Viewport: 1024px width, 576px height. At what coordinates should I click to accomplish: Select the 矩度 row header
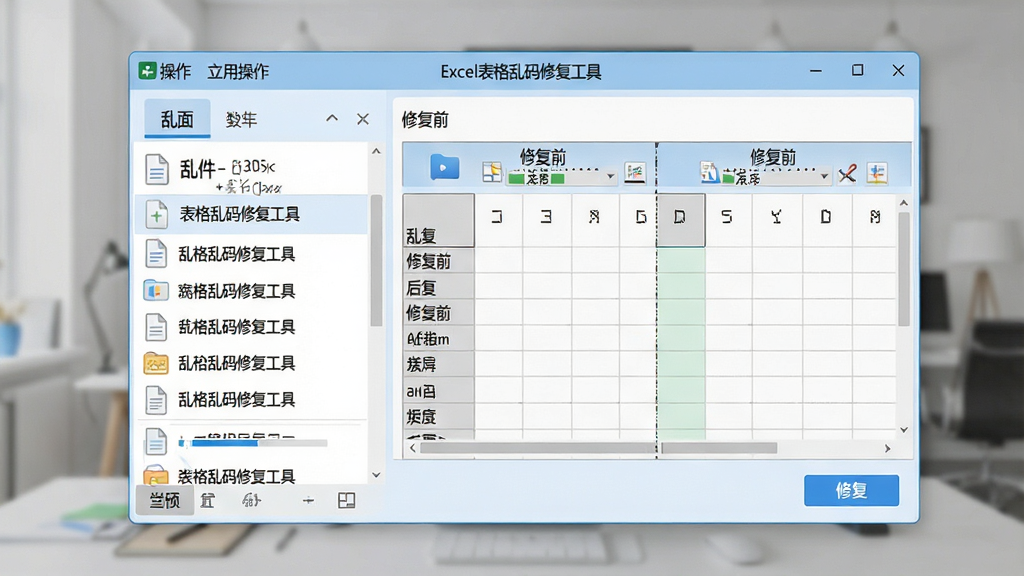[x=438, y=416]
